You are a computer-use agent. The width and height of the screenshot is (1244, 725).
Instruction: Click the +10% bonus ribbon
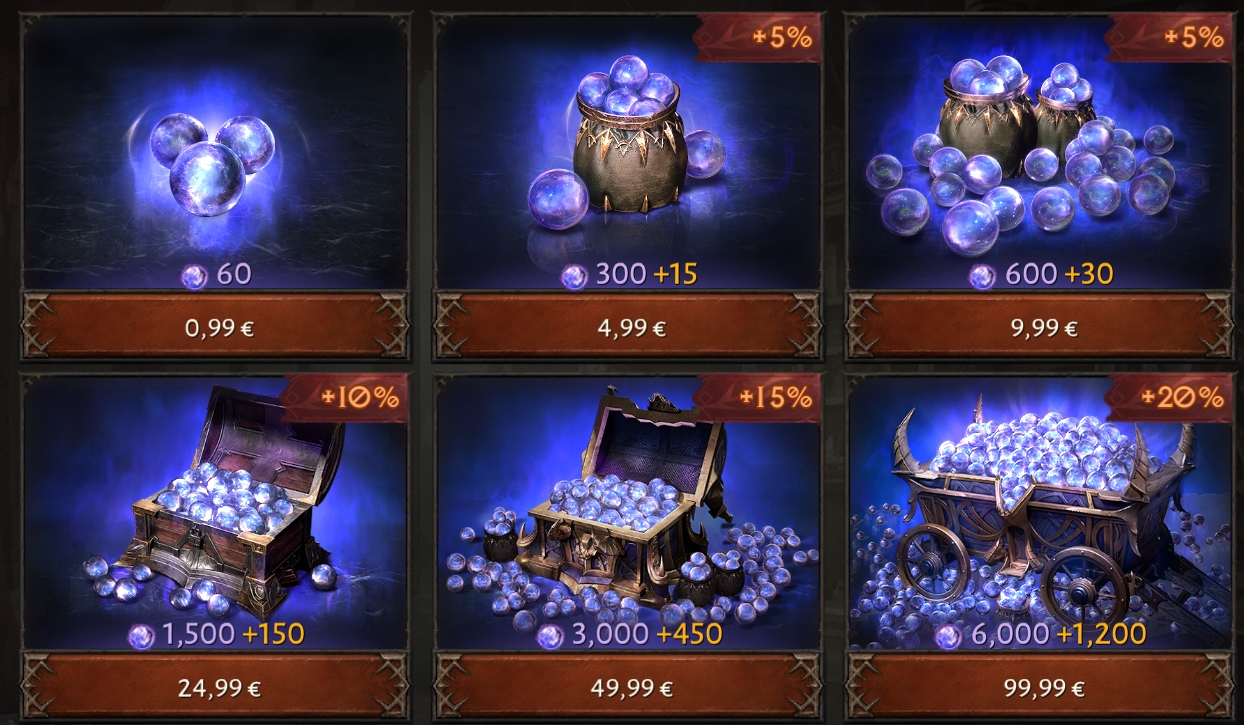pos(345,398)
